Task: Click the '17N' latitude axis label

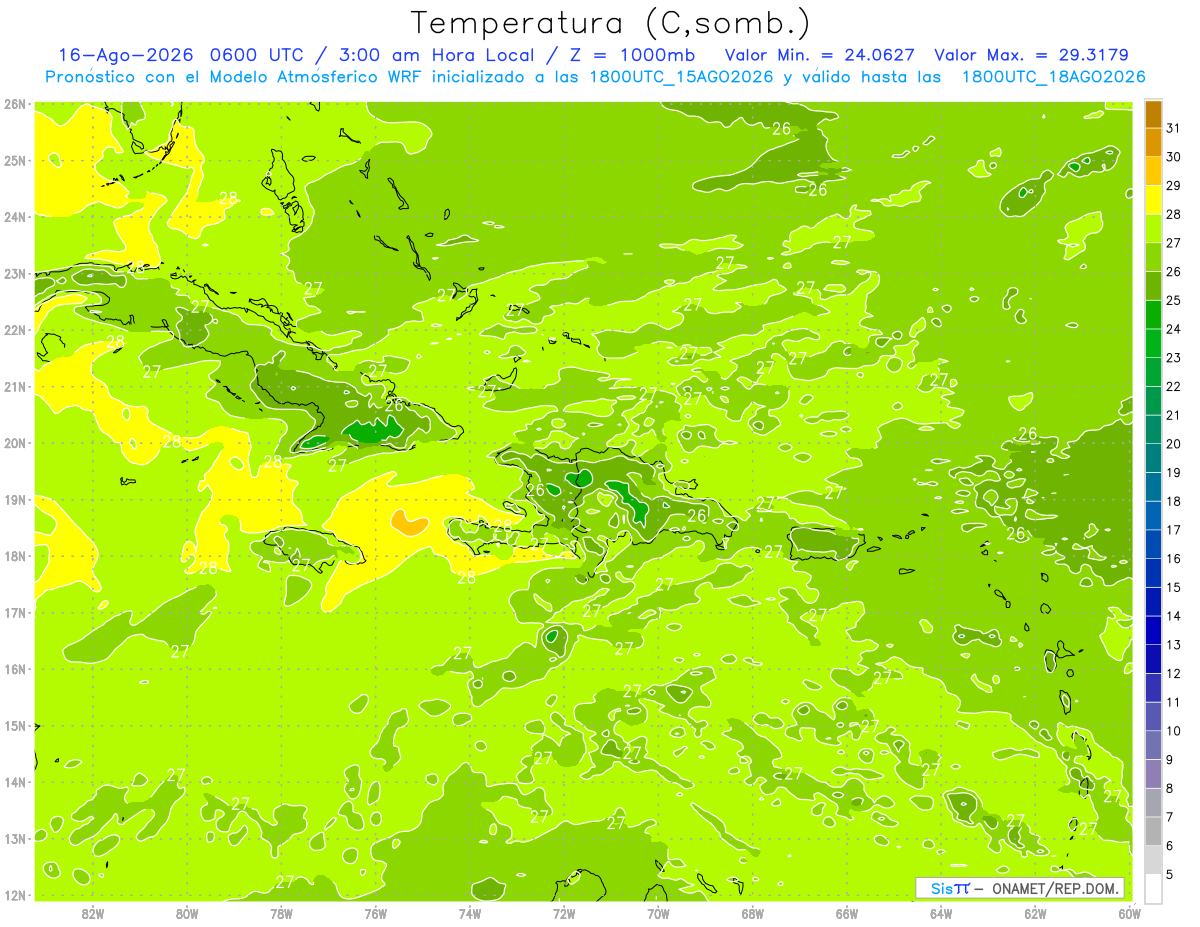Action: [x=14, y=612]
